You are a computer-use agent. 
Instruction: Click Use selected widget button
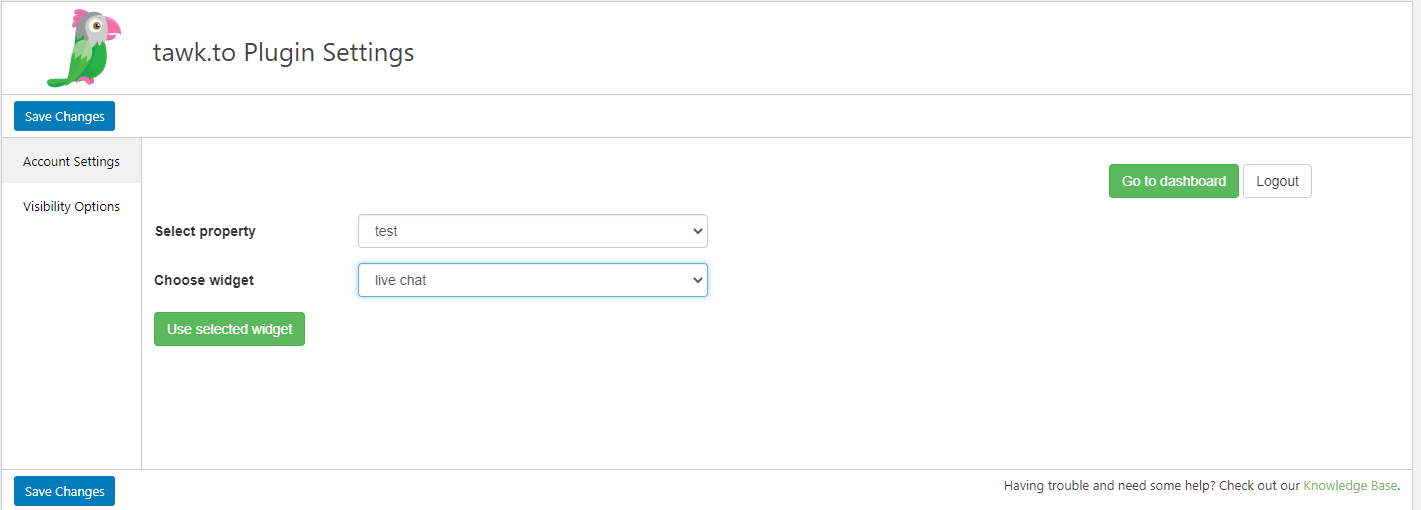(229, 329)
